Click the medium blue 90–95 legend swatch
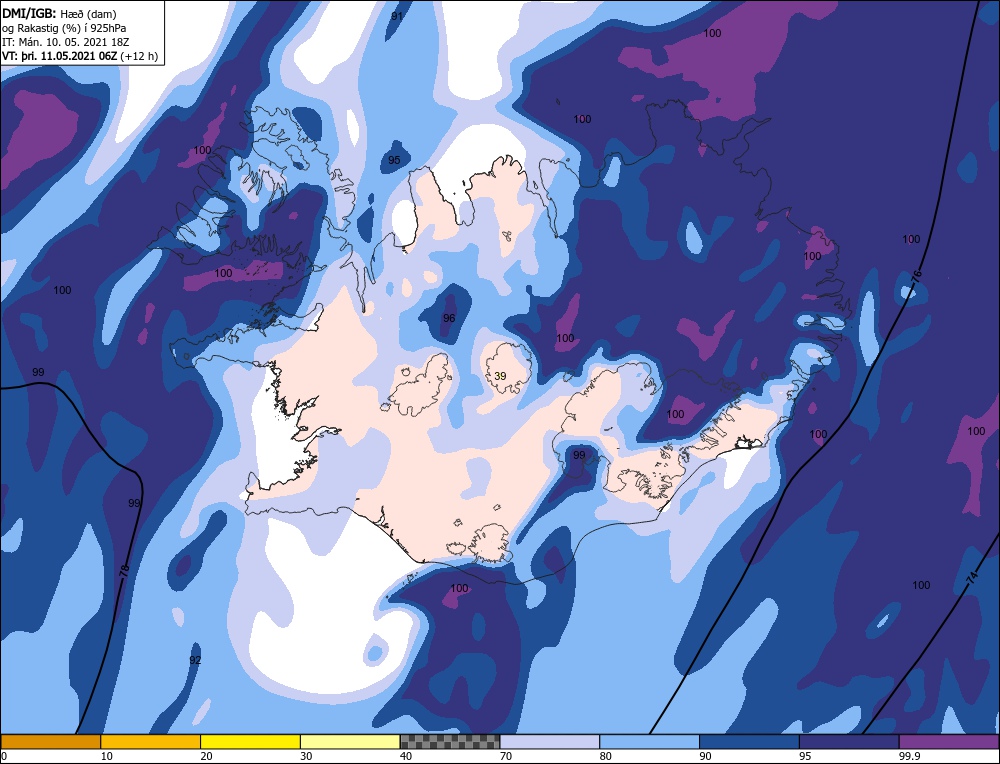Screen dimensions: 1000x764 [749, 741]
